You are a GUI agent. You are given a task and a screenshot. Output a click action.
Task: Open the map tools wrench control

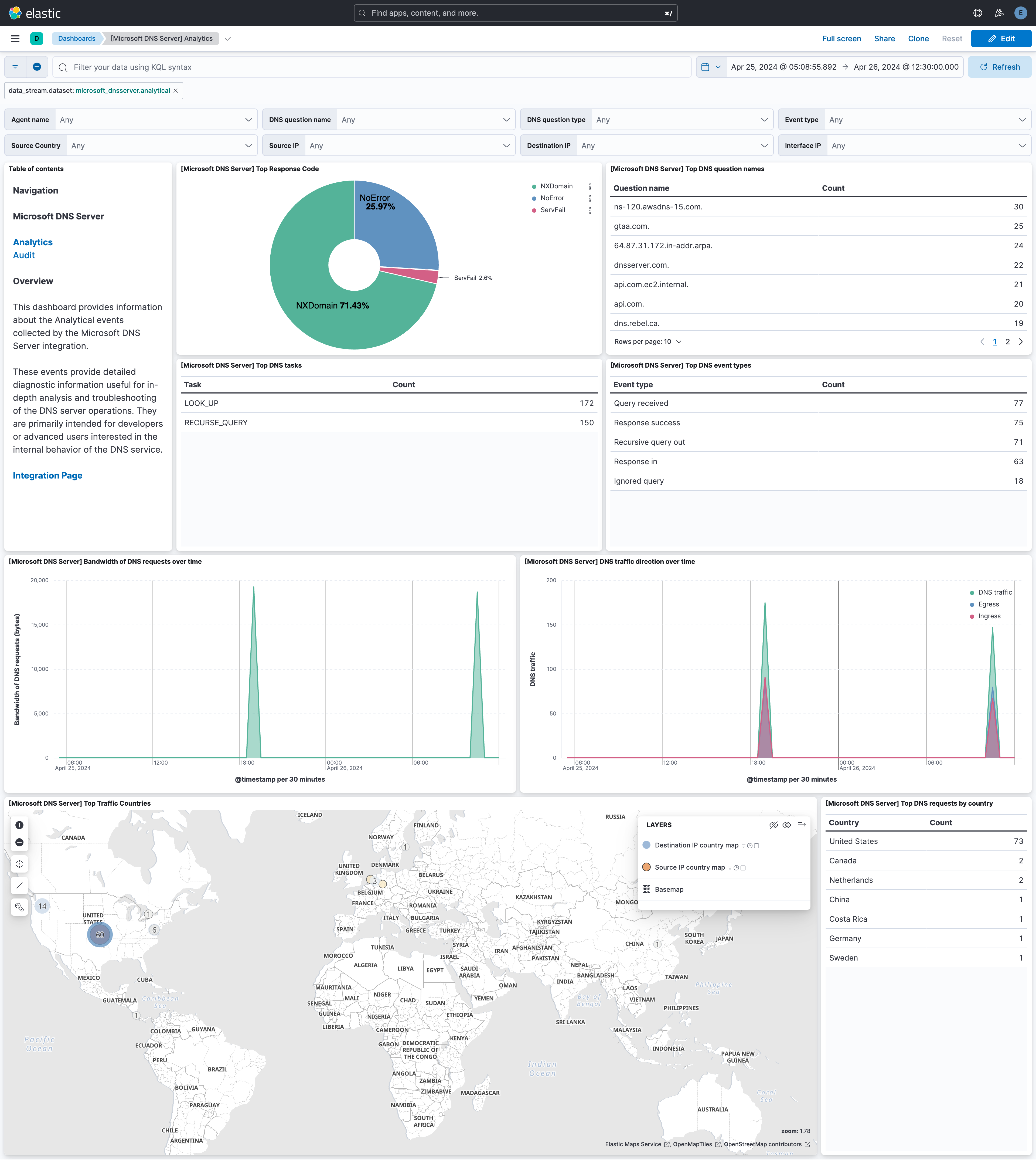tap(19, 906)
